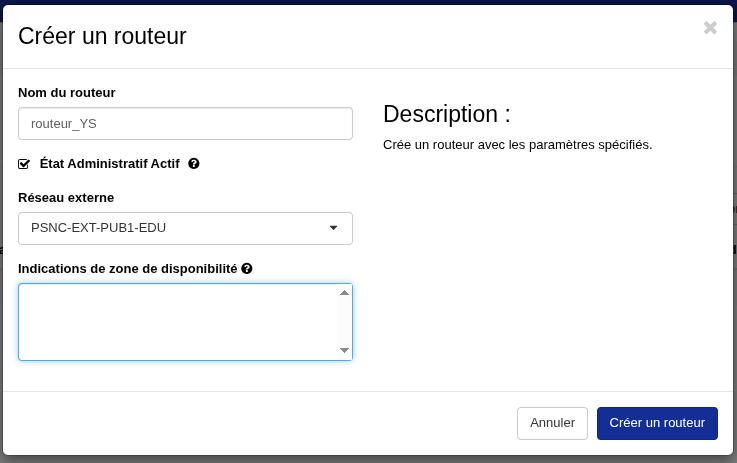737x463 pixels.
Task: Submit with the blue Créer un routeur button
Action: 657,423
